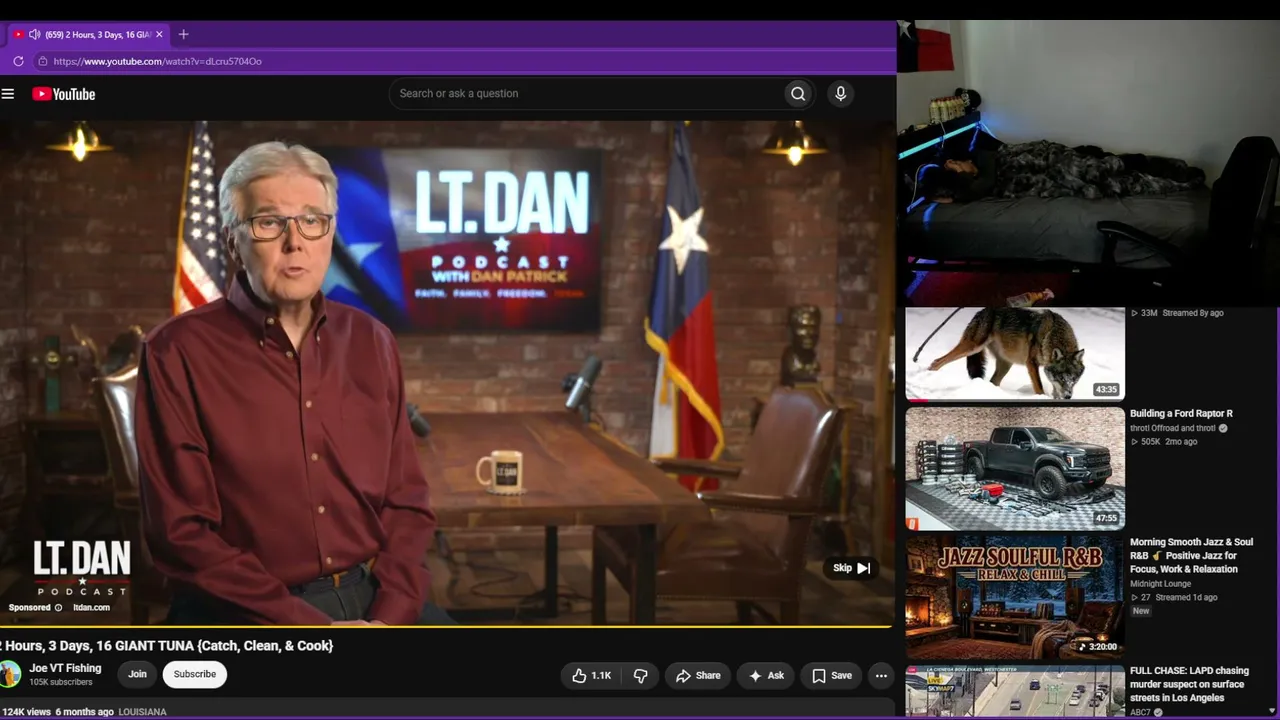This screenshot has width=1280, height=720.
Task: Open the YouTube hamburger guide menu
Action: [8, 94]
